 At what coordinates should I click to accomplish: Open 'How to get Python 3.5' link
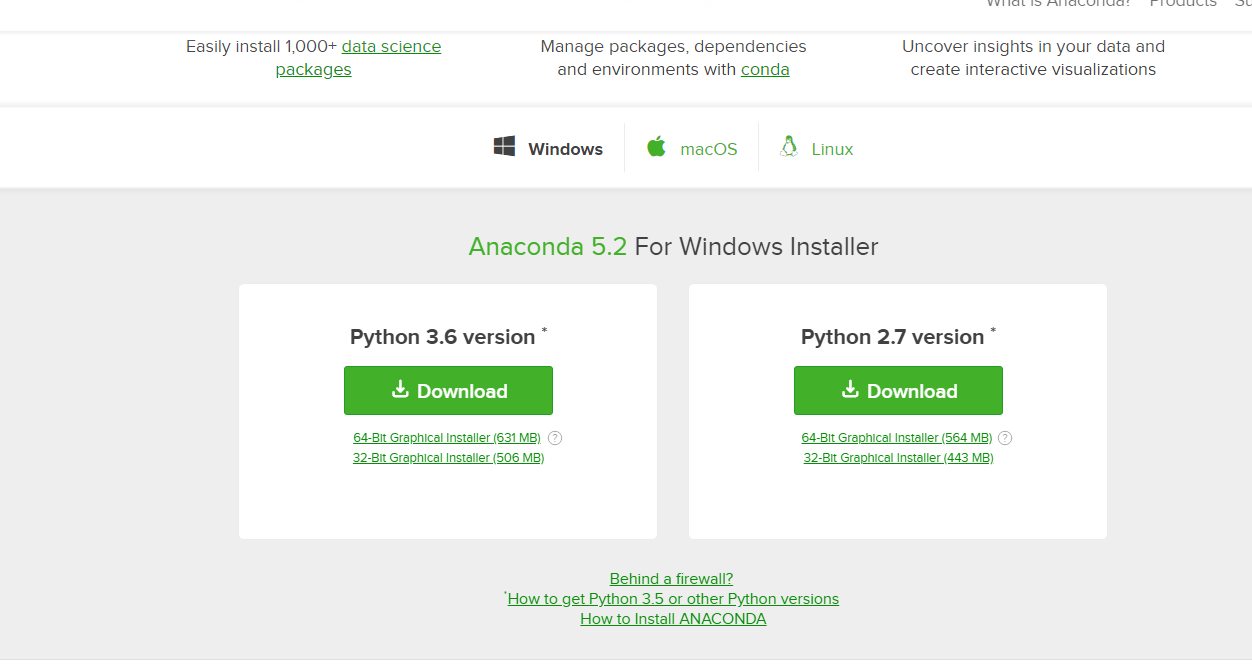[x=673, y=599]
